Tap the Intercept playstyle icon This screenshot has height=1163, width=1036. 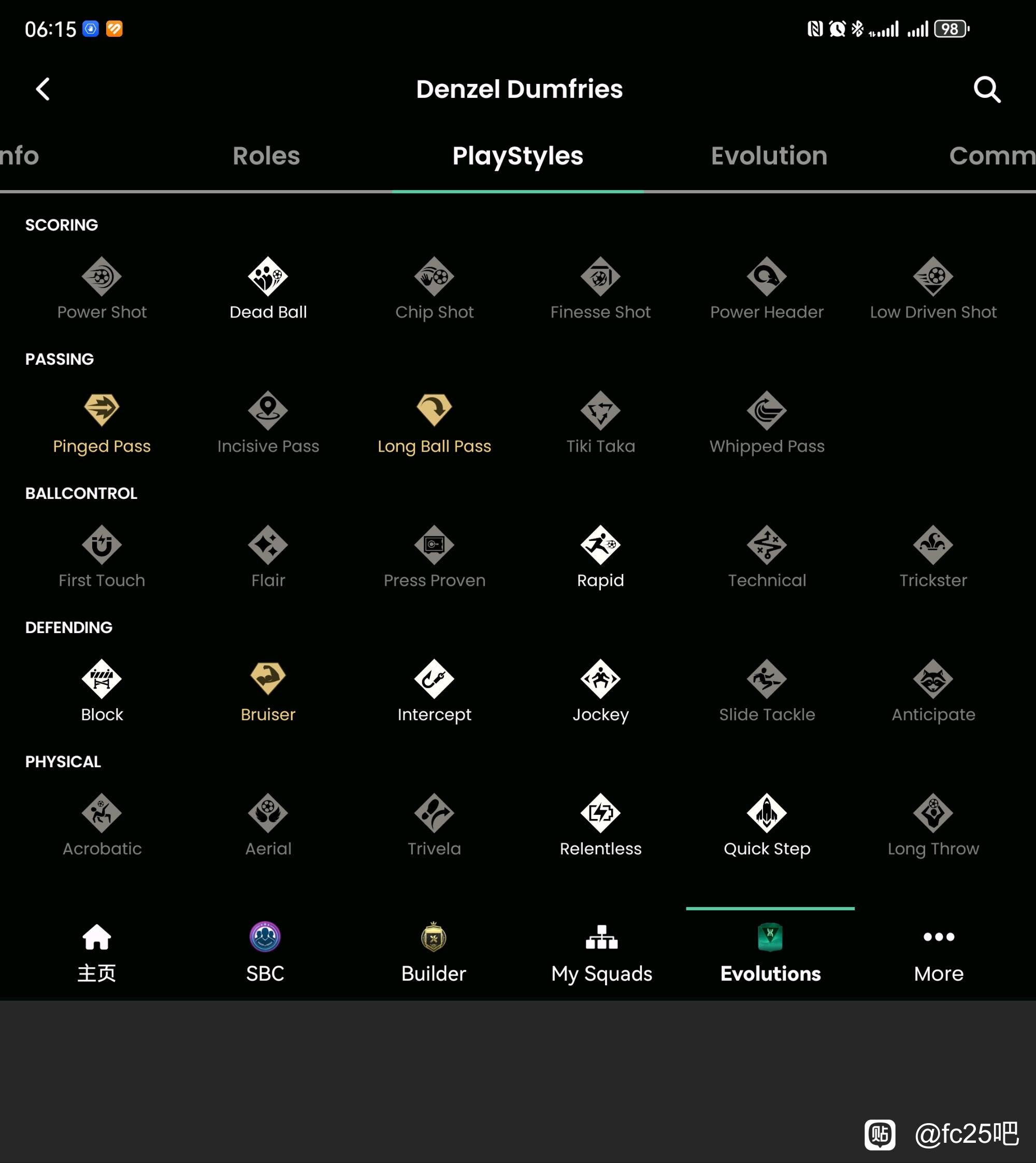coord(434,679)
